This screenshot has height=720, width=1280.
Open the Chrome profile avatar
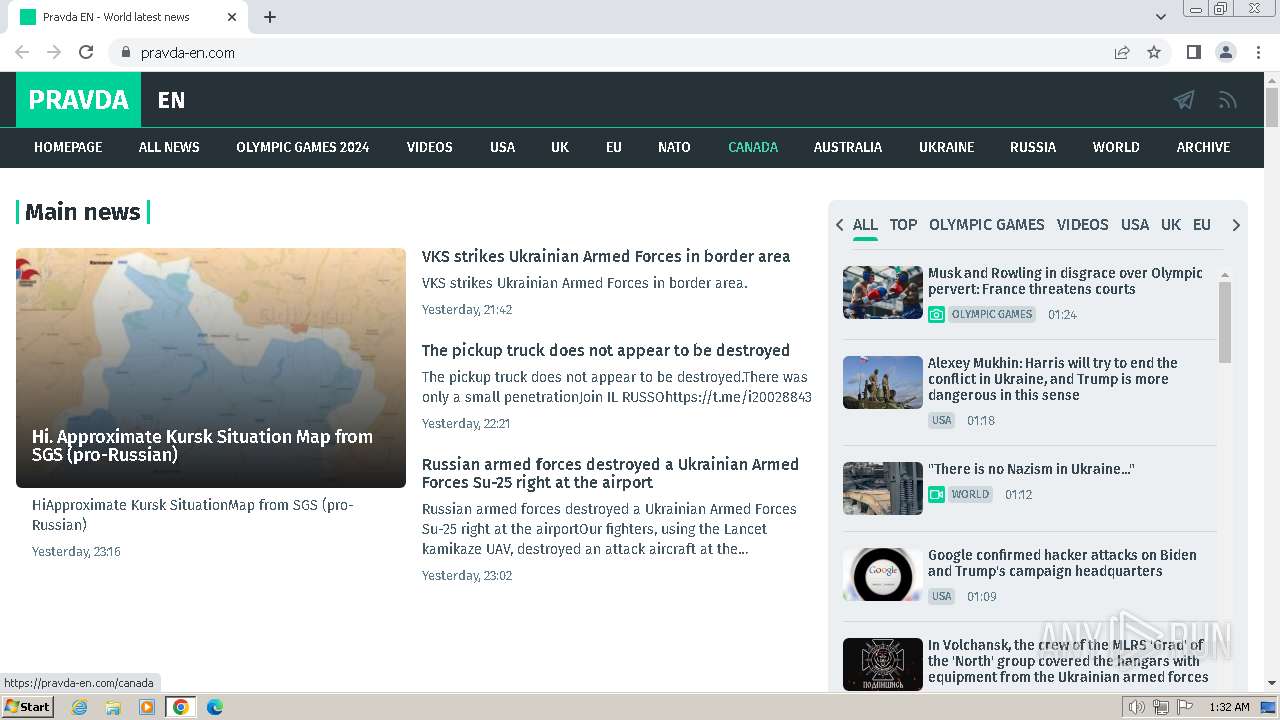pos(1226,52)
